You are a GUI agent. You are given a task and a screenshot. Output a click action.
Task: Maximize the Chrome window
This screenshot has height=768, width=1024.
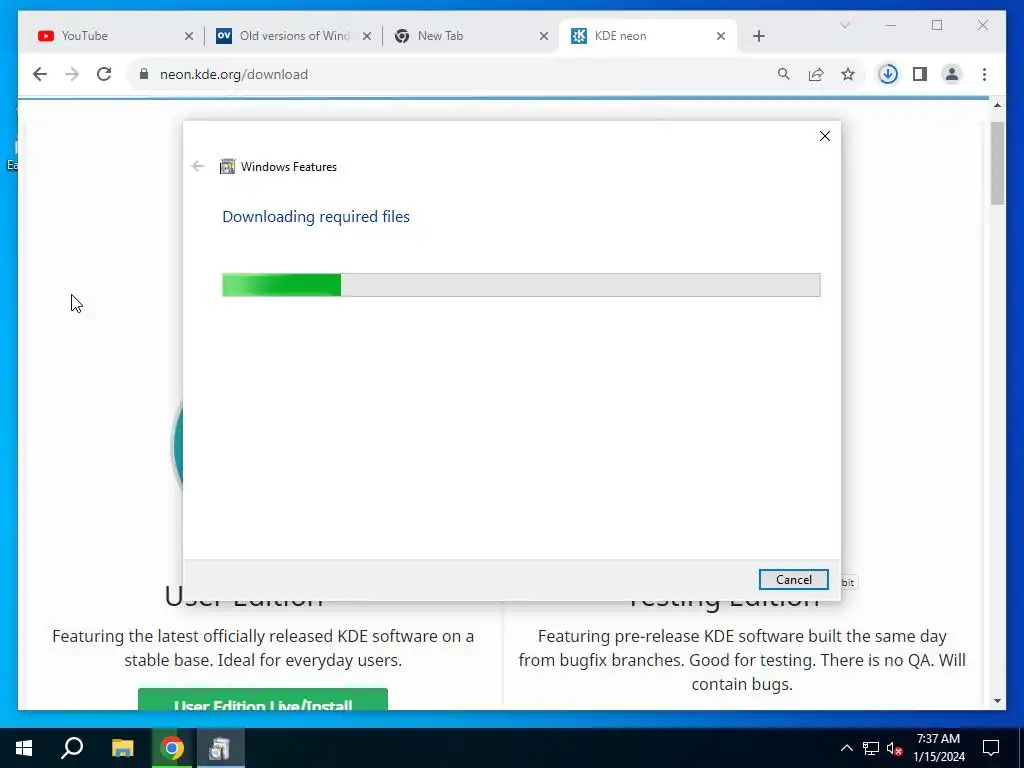click(x=937, y=25)
